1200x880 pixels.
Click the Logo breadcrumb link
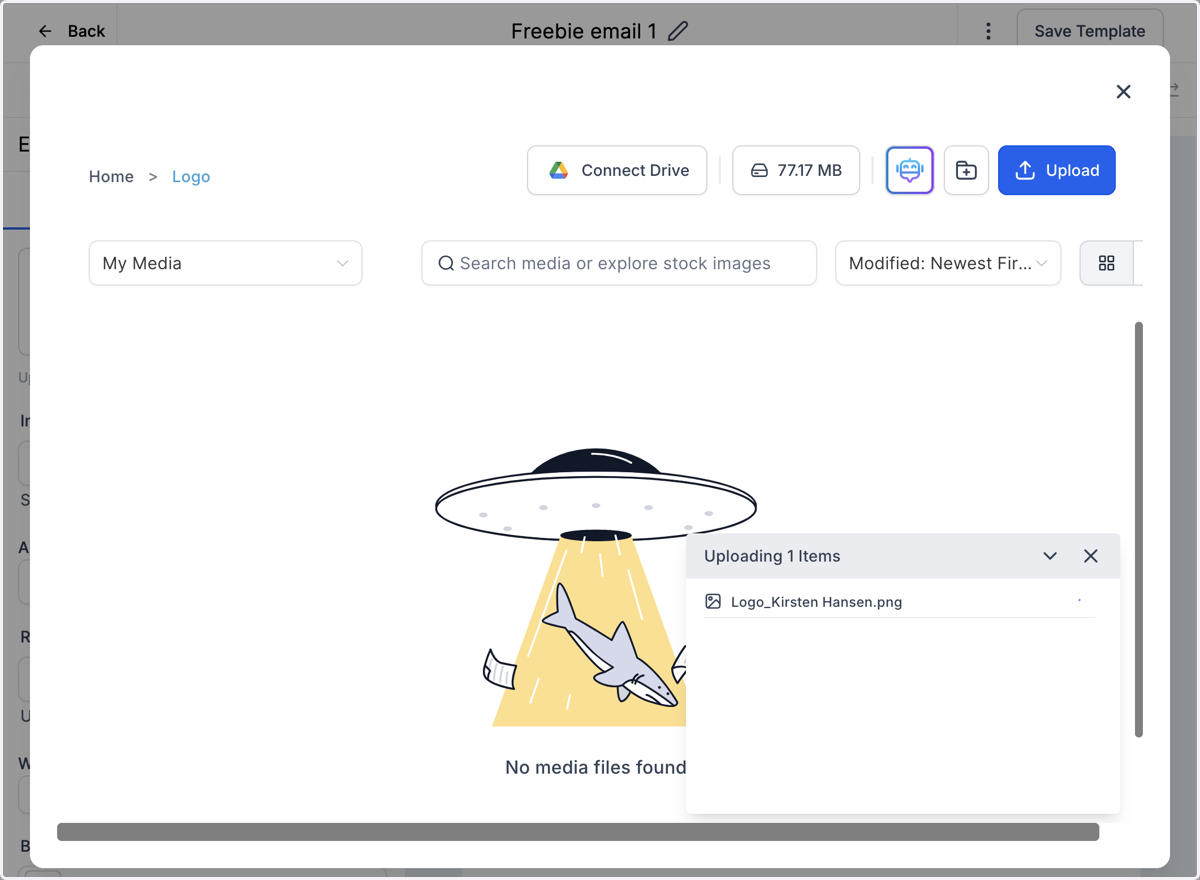point(191,177)
